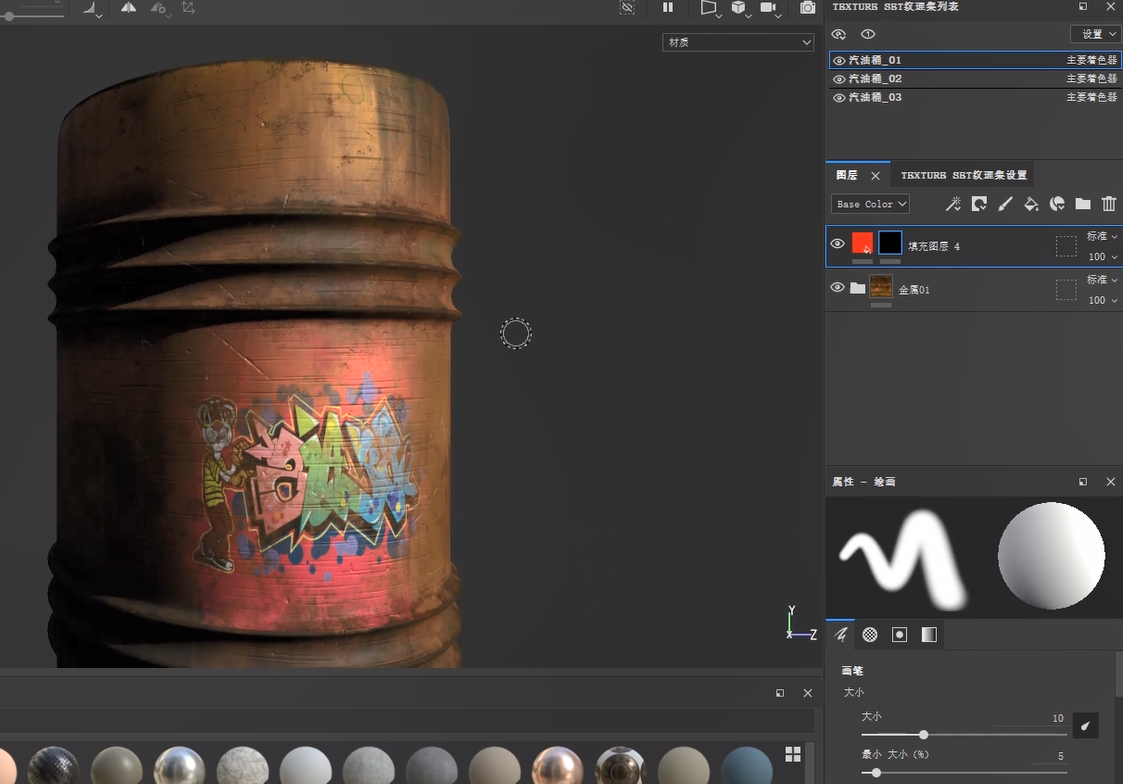This screenshot has width=1123, height=784.
Task: Open the Base Color channel dropdown
Action: pyautogui.click(x=870, y=204)
